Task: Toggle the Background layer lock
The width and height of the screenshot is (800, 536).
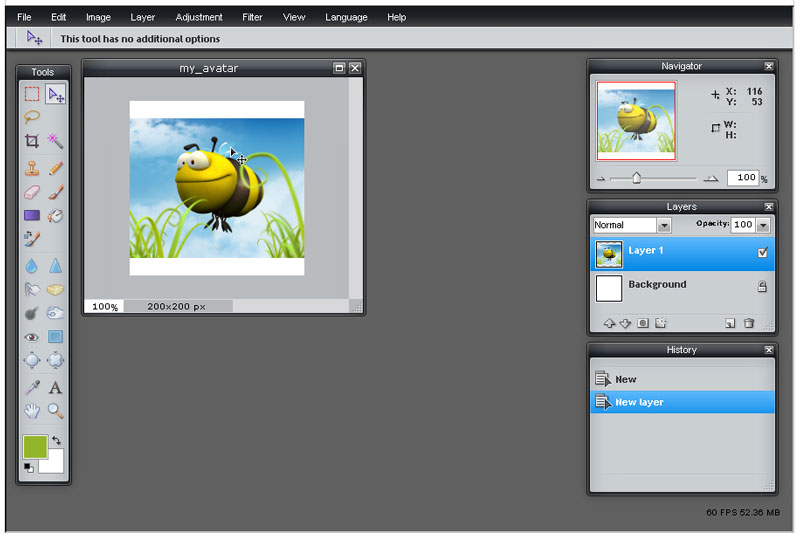Action: pyautogui.click(x=762, y=286)
